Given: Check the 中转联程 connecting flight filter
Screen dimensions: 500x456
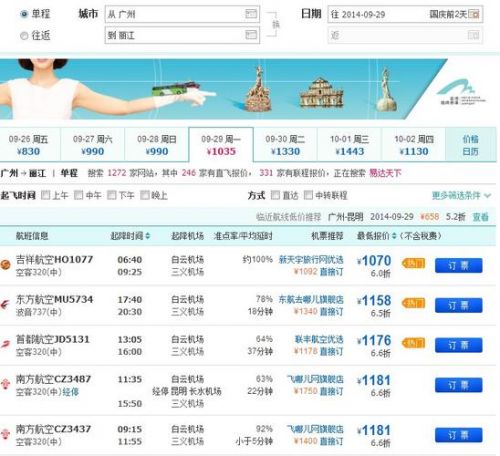Looking at the screenshot, I should click(308, 195).
